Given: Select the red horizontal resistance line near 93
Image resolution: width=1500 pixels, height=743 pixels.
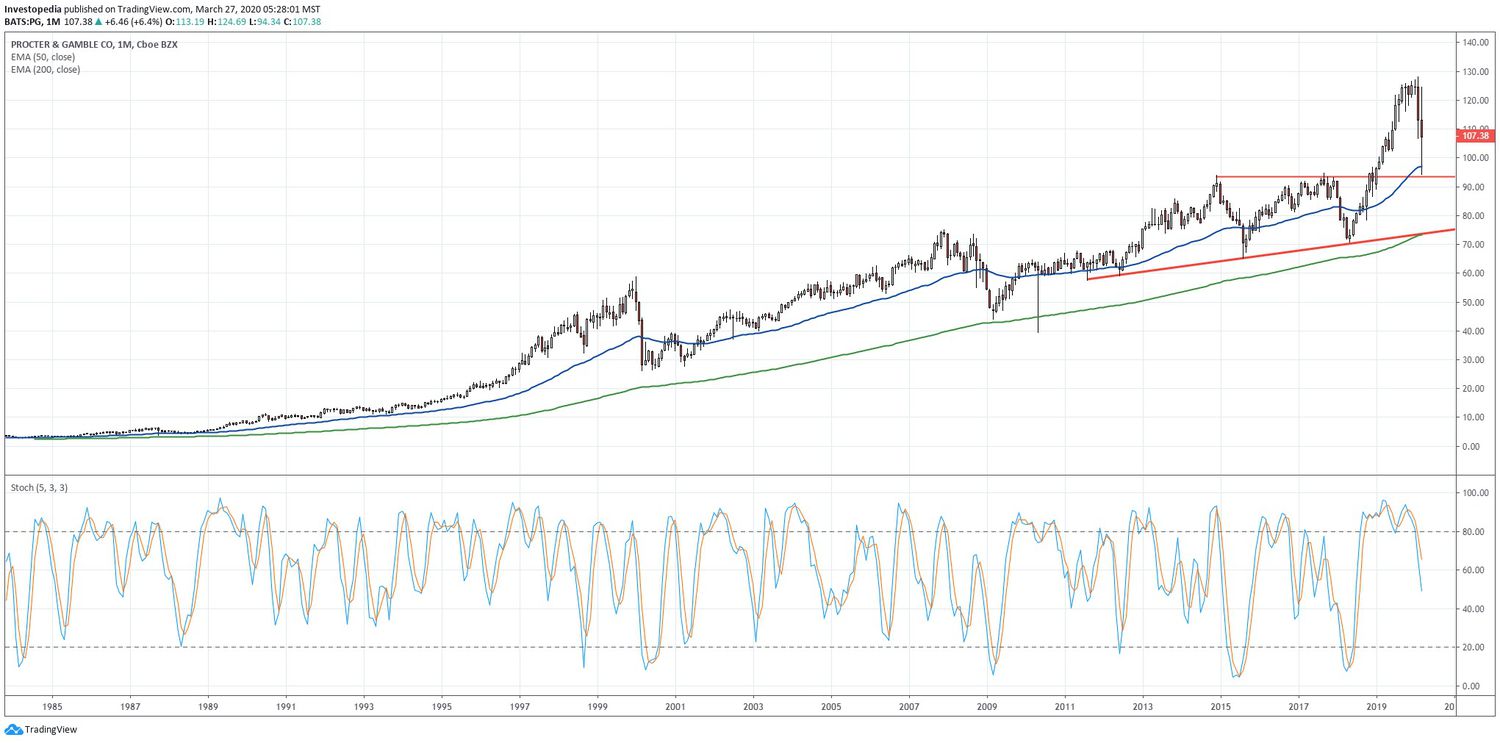Looking at the screenshot, I should (1335, 177).
